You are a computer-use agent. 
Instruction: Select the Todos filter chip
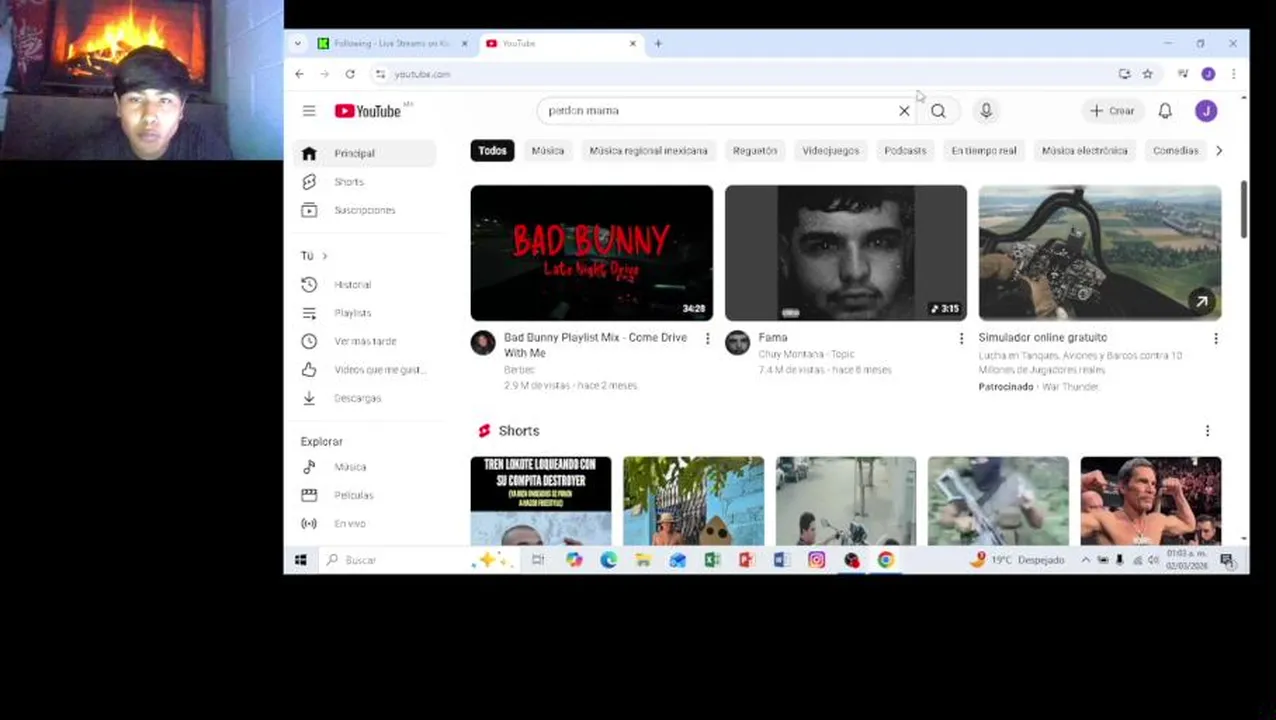492,151
